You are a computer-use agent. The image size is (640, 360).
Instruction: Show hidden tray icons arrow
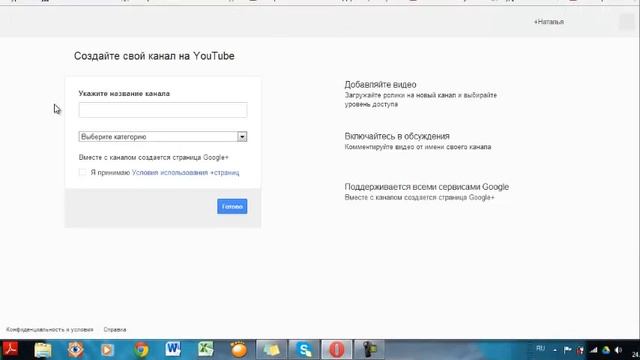(x=555, y=350)
